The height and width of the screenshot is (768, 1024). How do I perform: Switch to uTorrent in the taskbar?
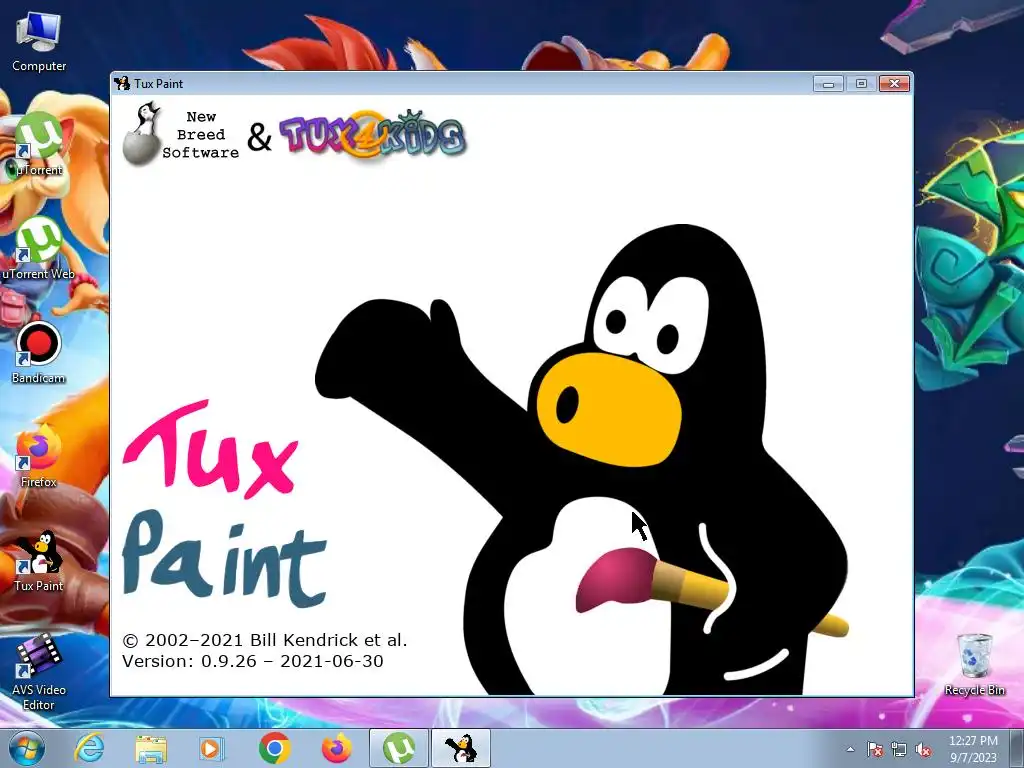click(x=399, y=748)
